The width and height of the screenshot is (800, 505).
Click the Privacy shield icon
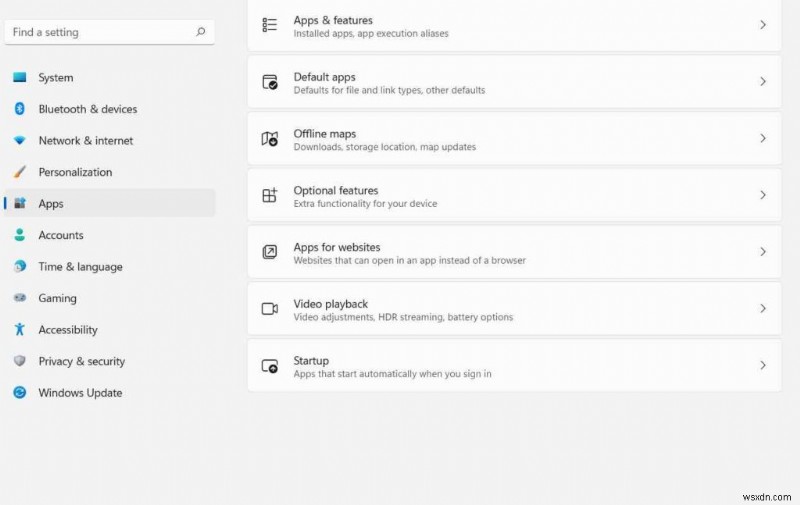click(19, 361)
